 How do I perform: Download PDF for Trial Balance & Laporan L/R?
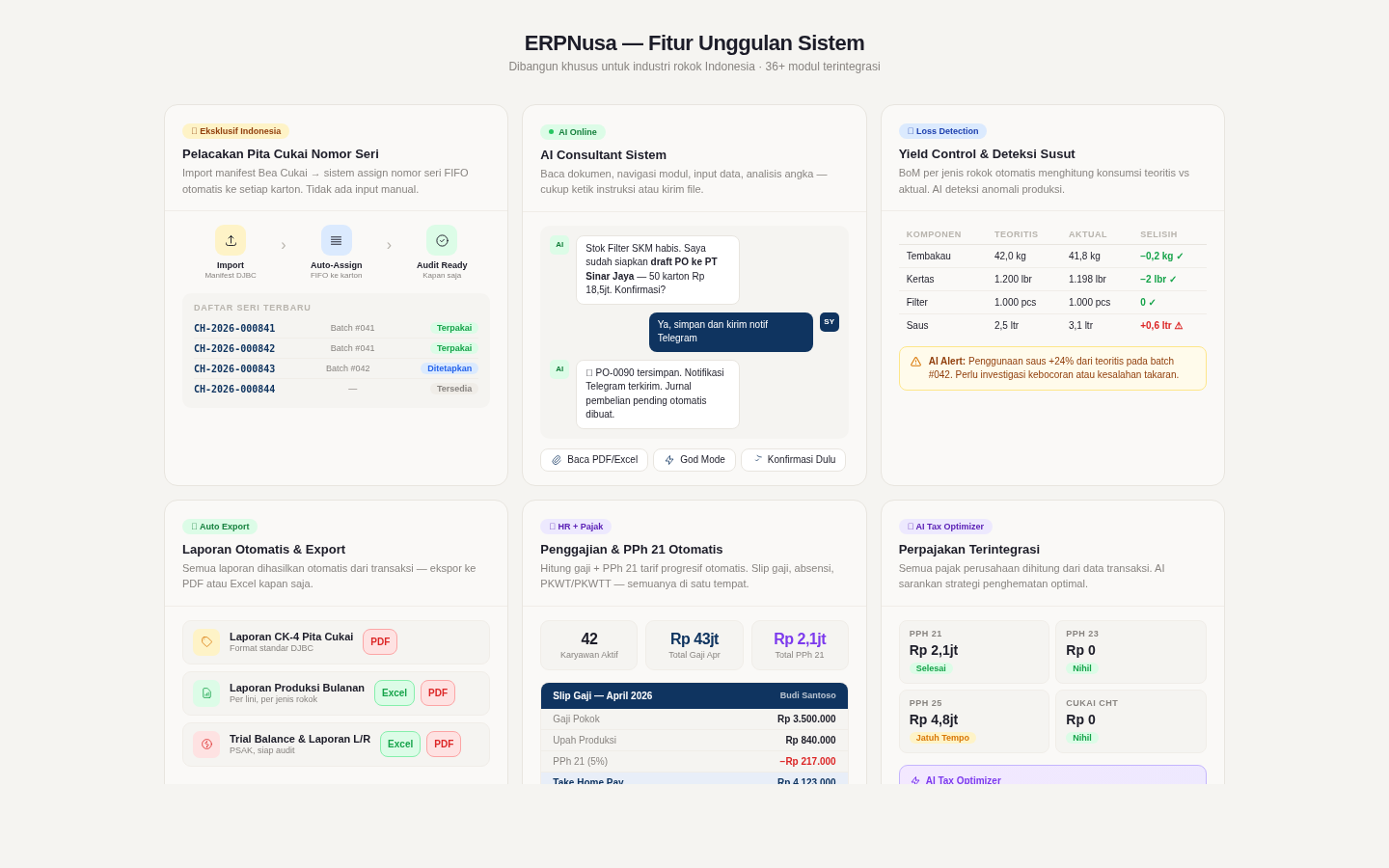(x=444, y=745)
